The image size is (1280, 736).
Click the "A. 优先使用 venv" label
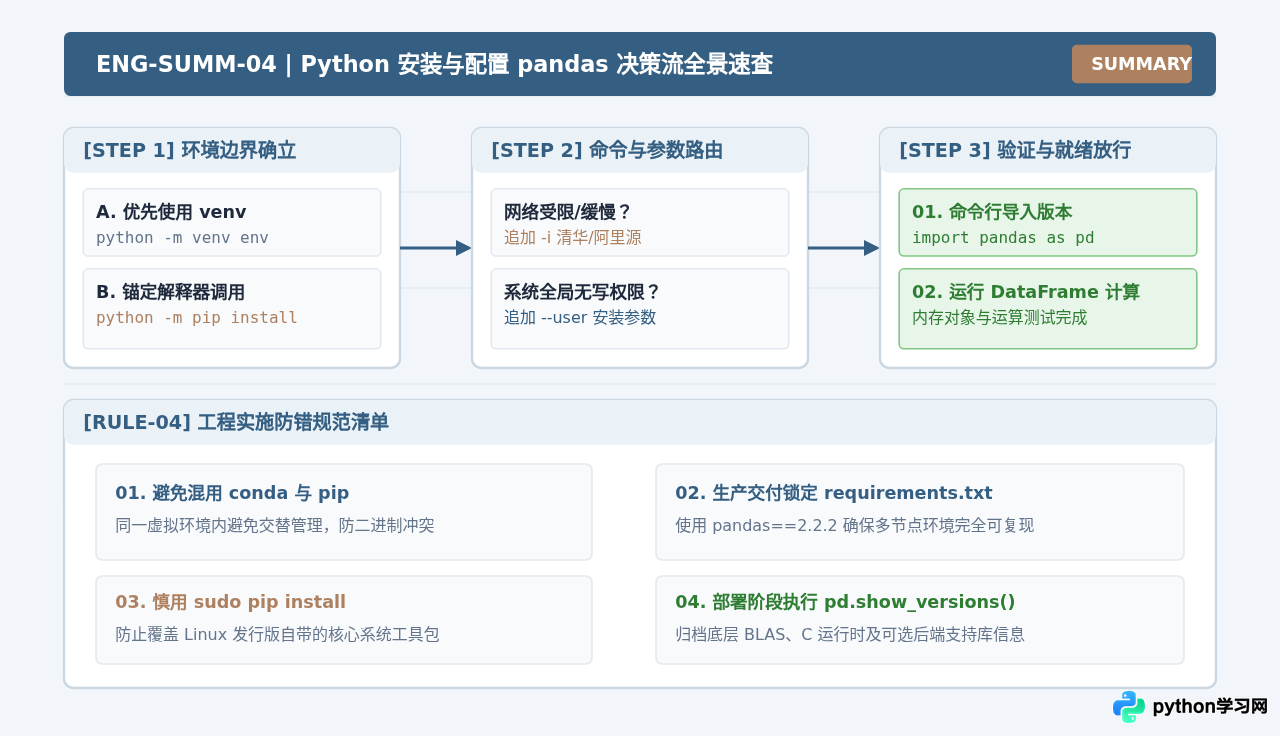[171, 212]
